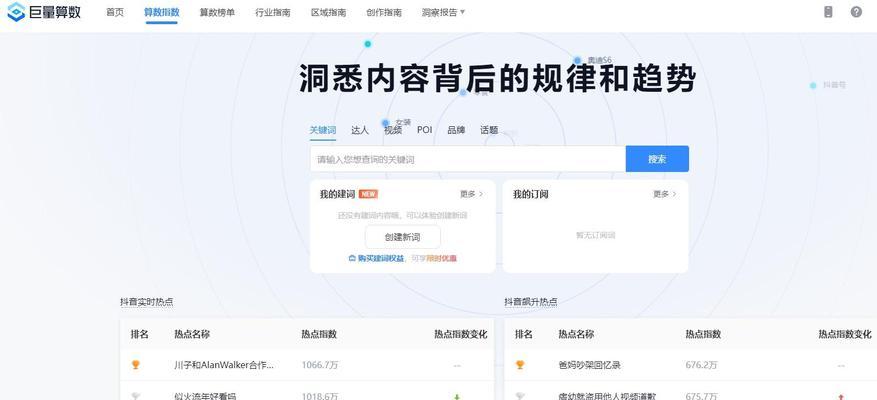Expand the 洞察报告 dropdown menu
Screen dimensions: 877x400
point(444,12)
